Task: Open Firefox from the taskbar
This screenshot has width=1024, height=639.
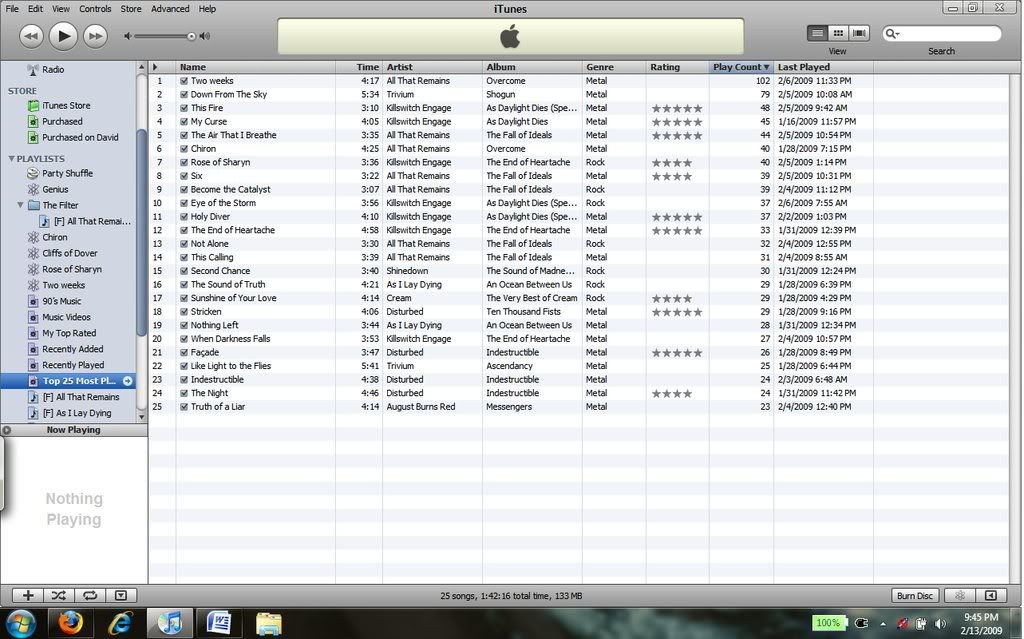Action: pyautogui.click(x=70, y=621)
